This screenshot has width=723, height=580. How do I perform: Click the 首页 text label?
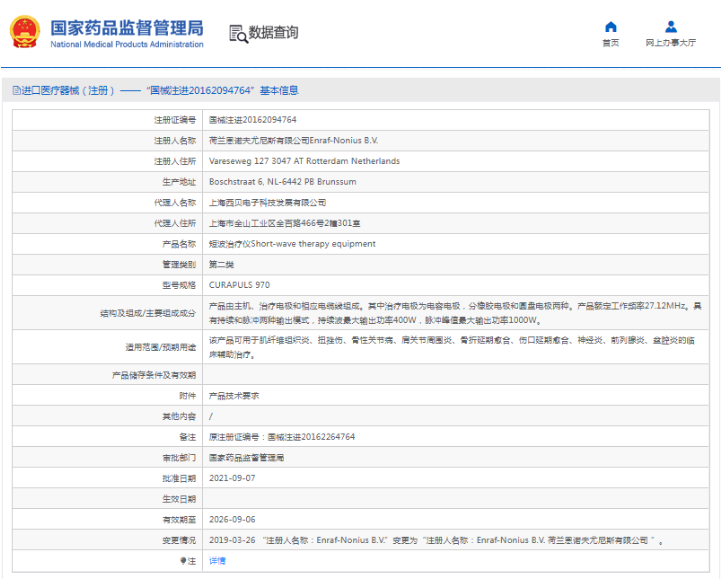coord(610,43)
